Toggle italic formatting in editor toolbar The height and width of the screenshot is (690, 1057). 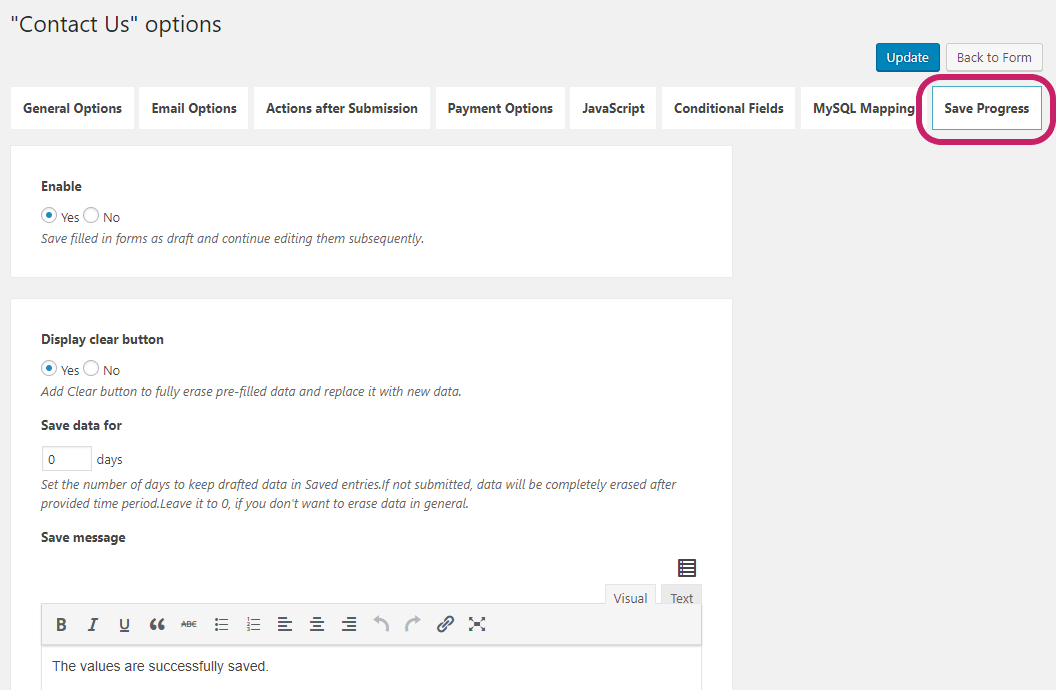[92, 625]
